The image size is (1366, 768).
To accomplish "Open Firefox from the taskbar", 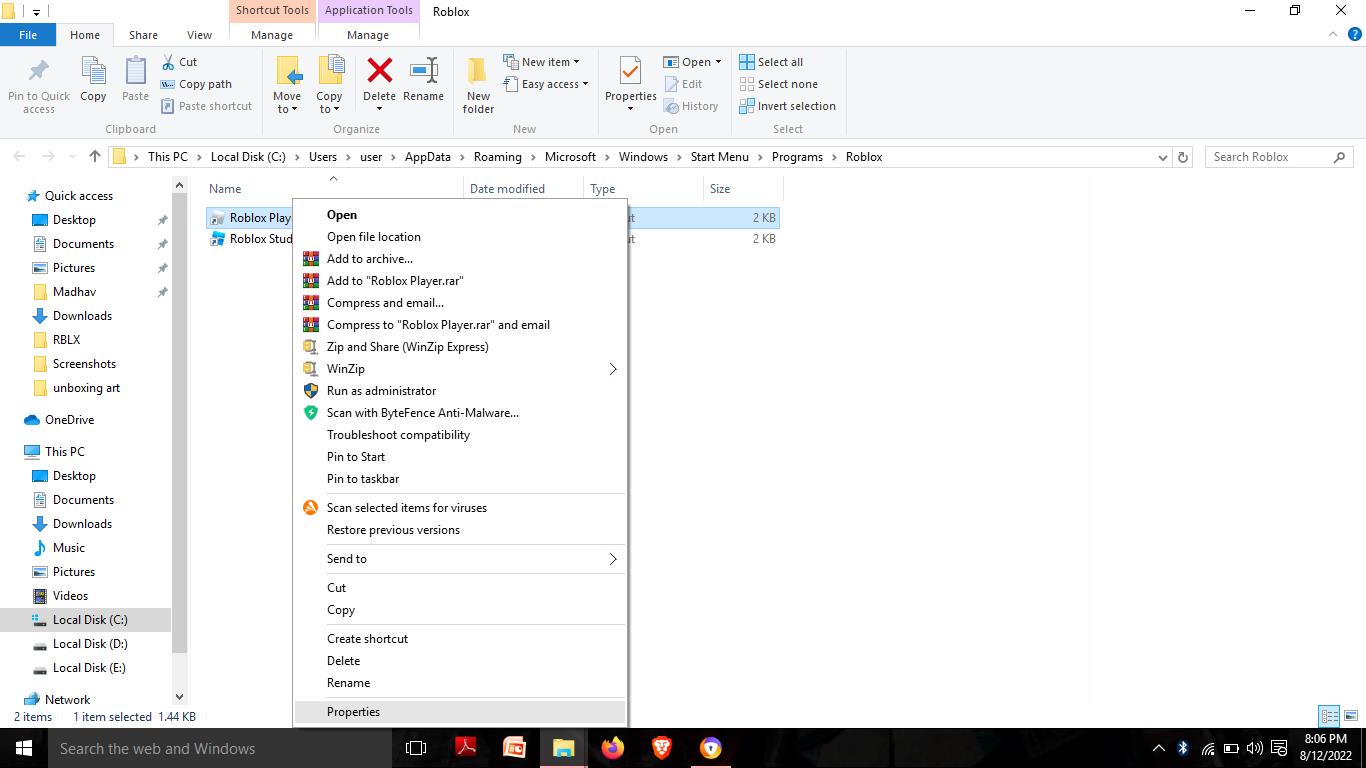I will tap(613, 748).
